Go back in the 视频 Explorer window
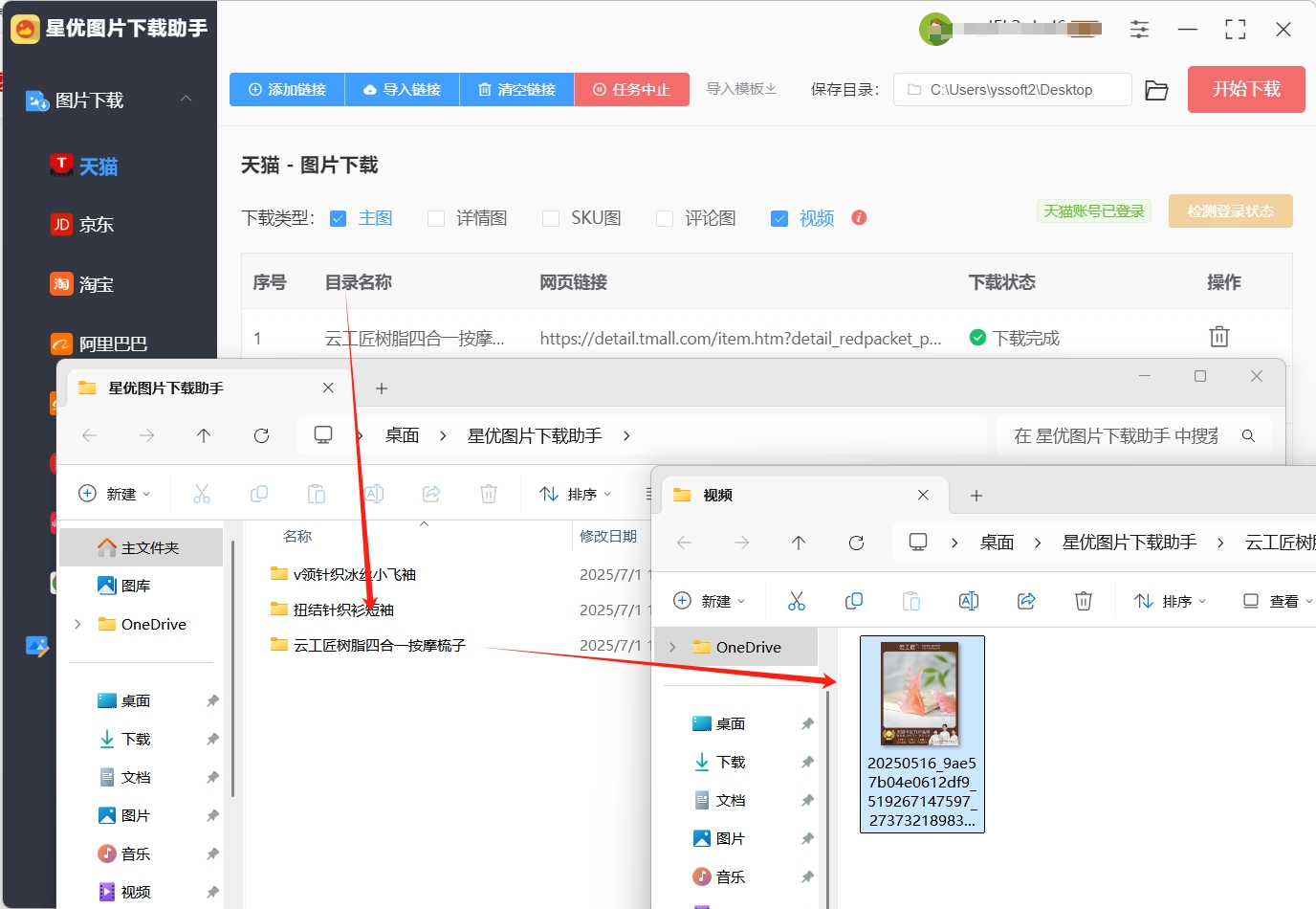1316x909 pixels. coord(684,543)
